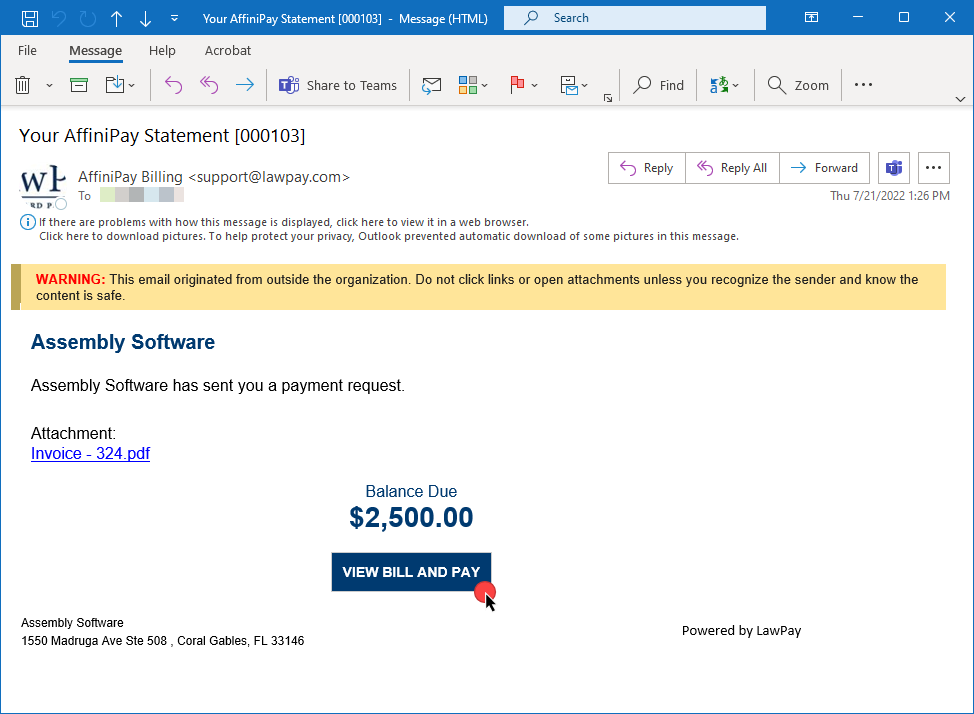Flag the message with the Follow Up icon

tap(517, 85)
